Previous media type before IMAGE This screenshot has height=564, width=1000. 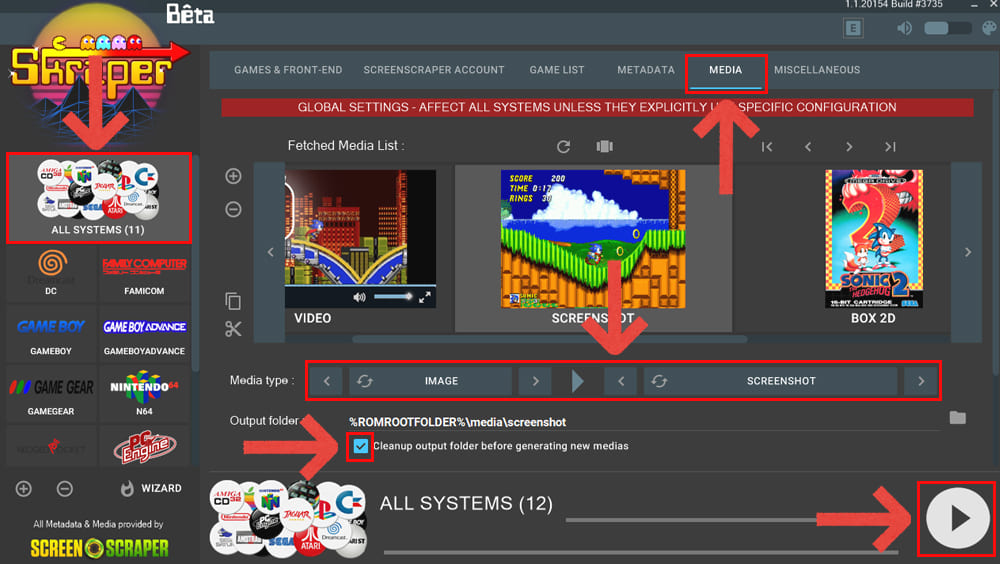pyautogui.click(x=327, y=381)
